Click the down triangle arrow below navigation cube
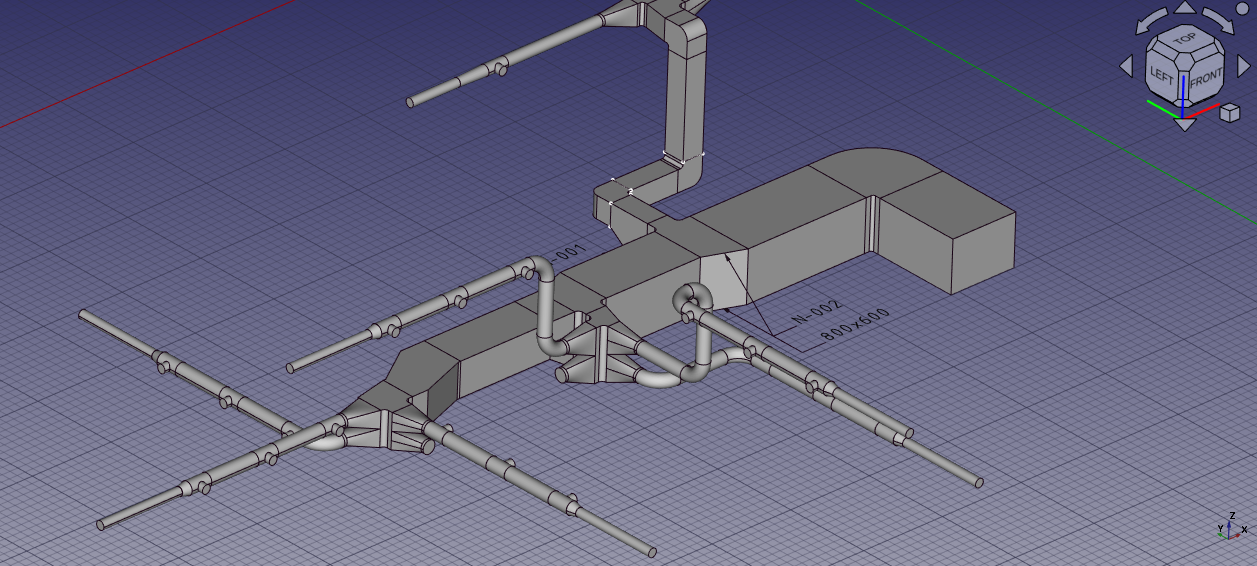The width and height of the screenshot is (1257, 566). click(1185, 125)
